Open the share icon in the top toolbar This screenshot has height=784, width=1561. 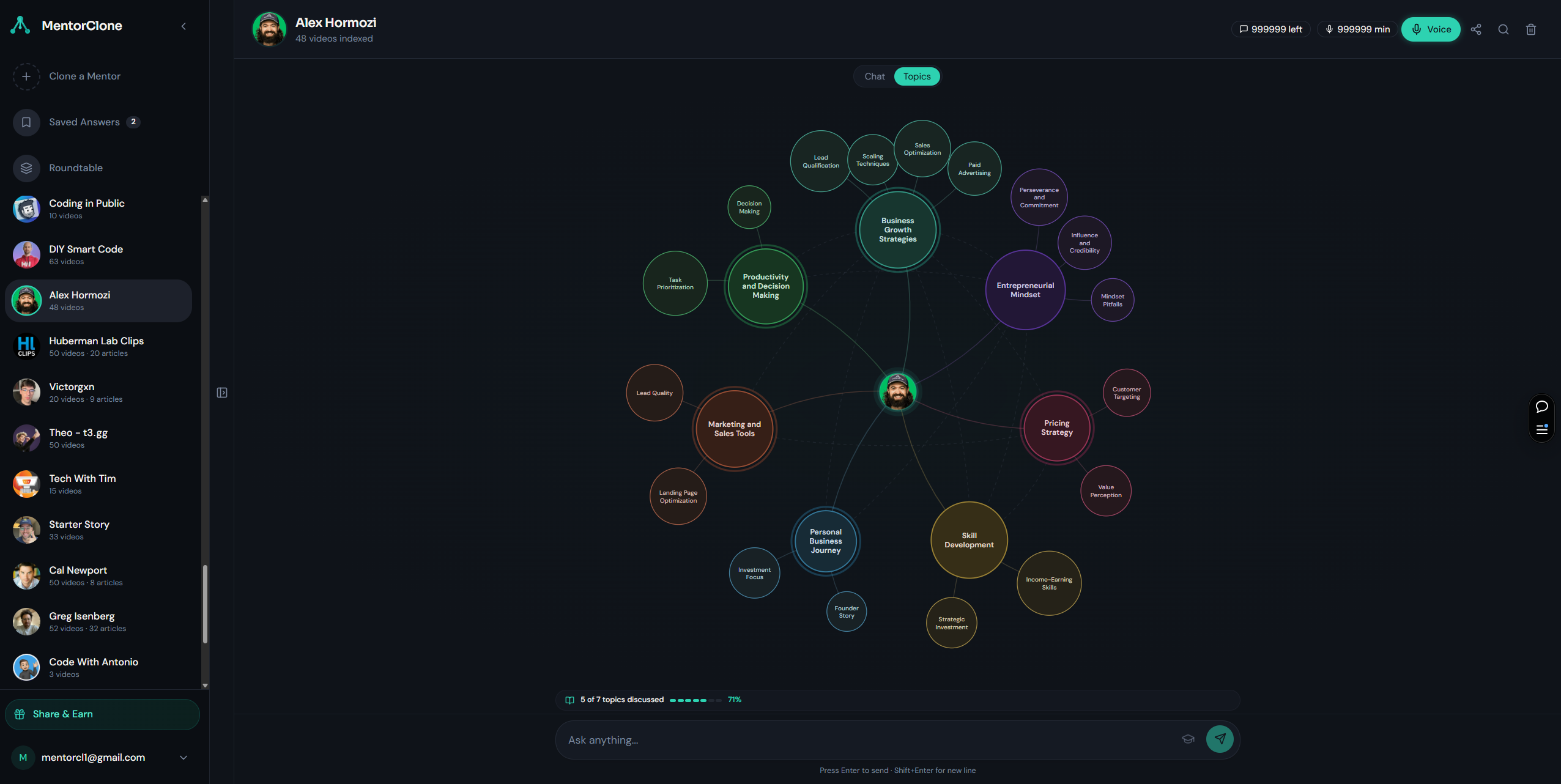tap(1475, 29)
